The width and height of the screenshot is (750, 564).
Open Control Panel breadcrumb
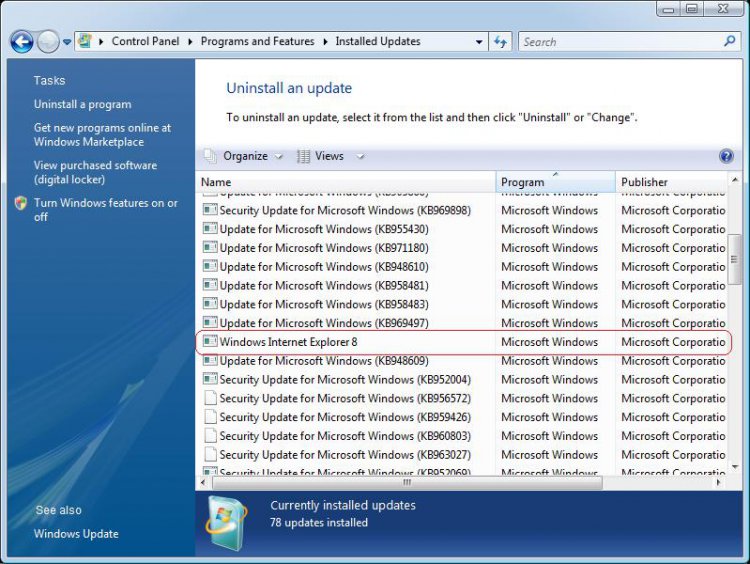[x=145, y=42]
